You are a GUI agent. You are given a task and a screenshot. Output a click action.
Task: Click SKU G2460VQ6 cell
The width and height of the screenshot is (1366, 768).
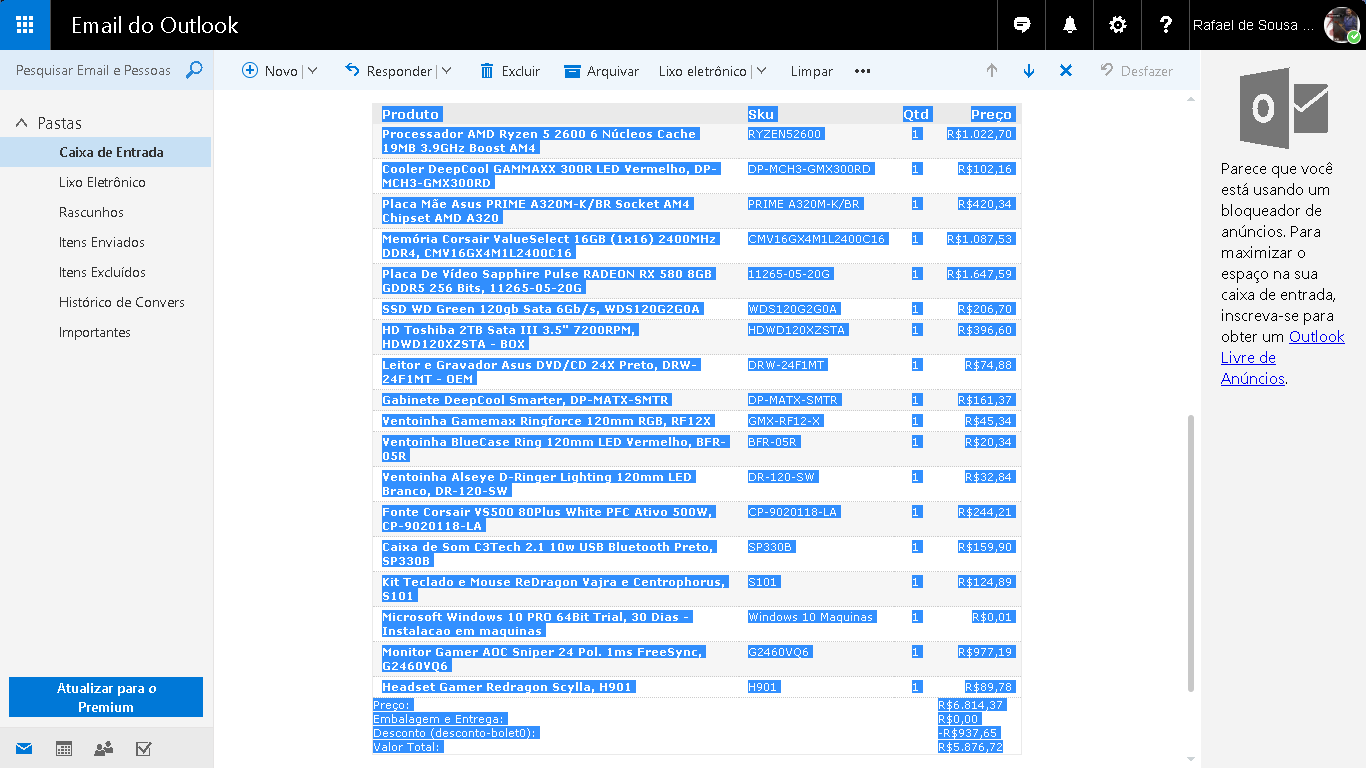[x=779, y=652]
